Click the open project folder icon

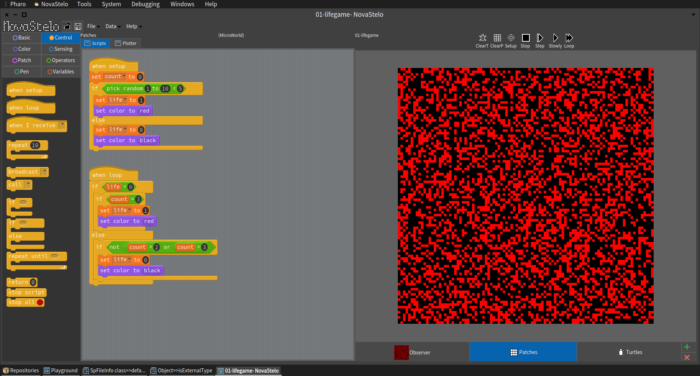pos(67,26)
